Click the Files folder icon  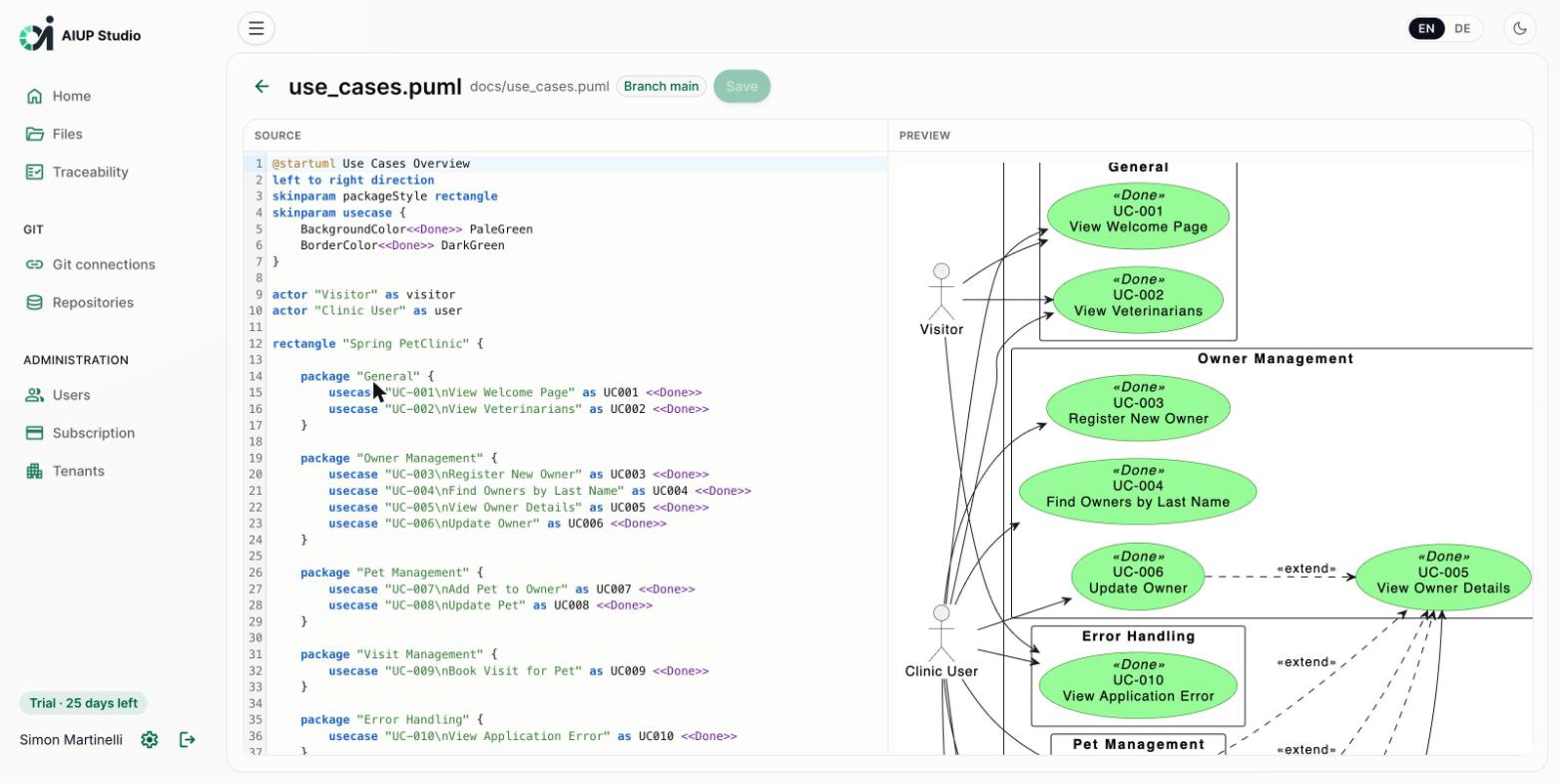pos(35,134)
